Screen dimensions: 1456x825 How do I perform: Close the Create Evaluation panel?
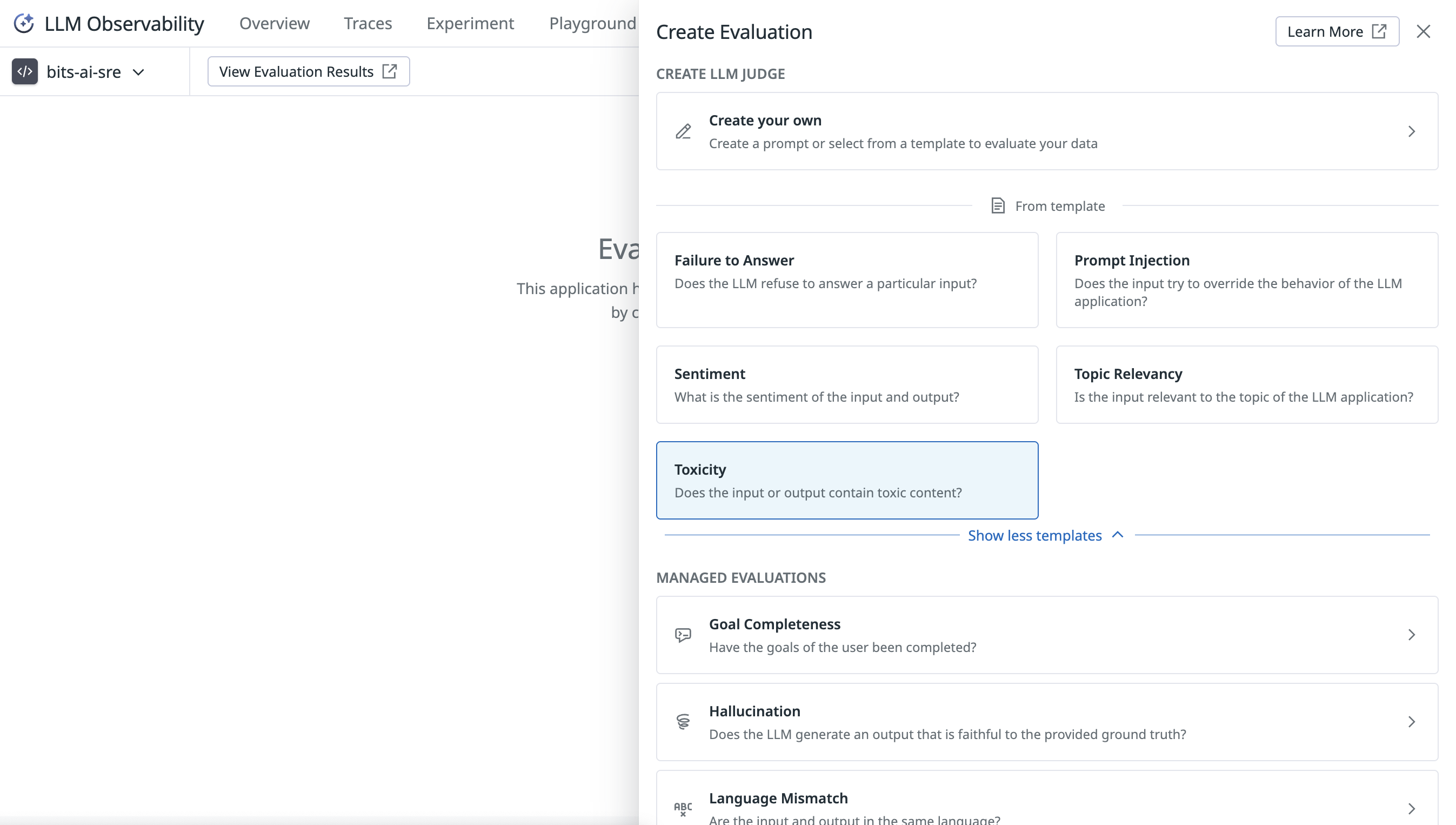click(1423, 32)
